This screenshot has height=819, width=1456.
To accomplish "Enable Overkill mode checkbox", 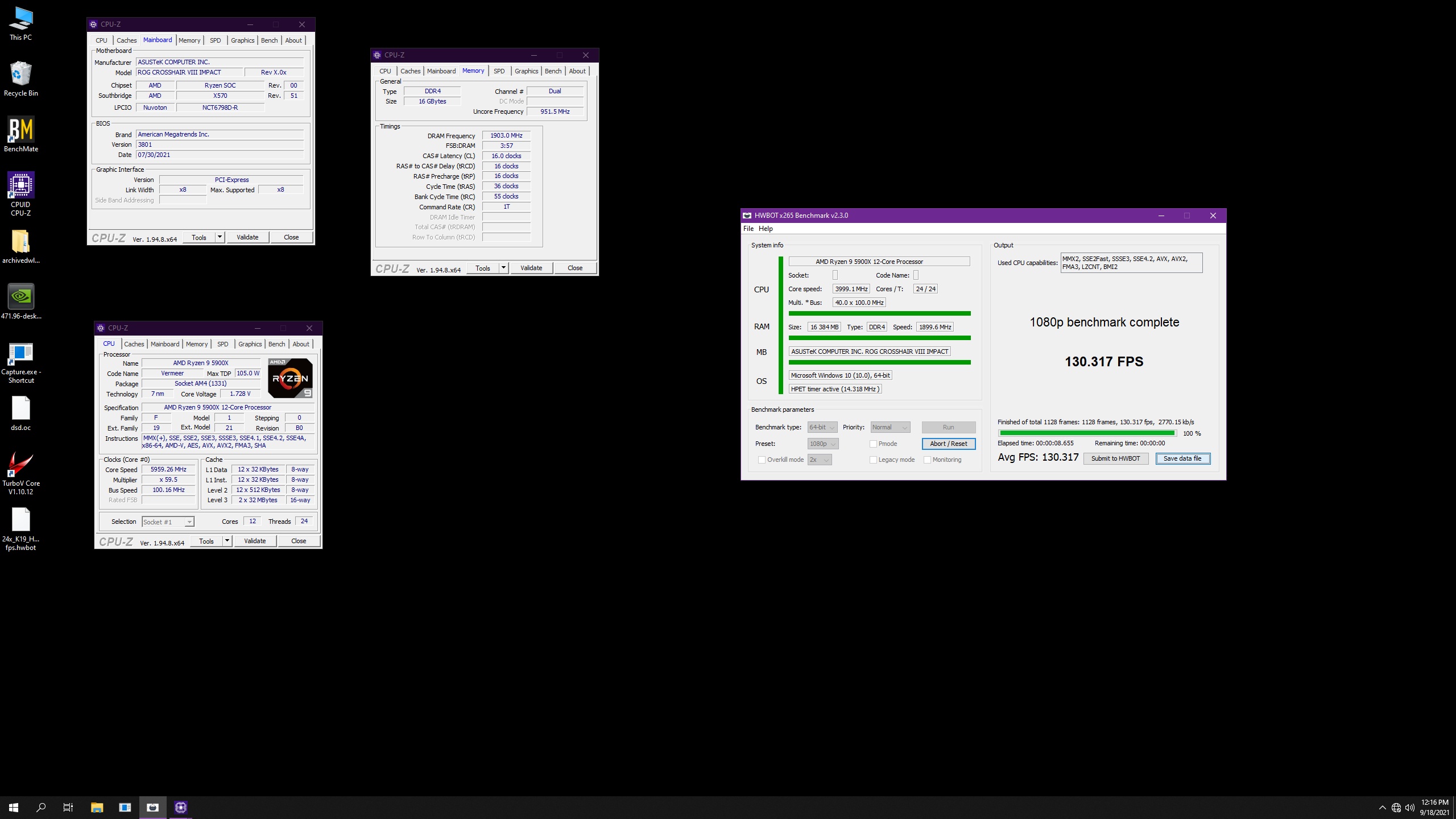I will point(762,460).
